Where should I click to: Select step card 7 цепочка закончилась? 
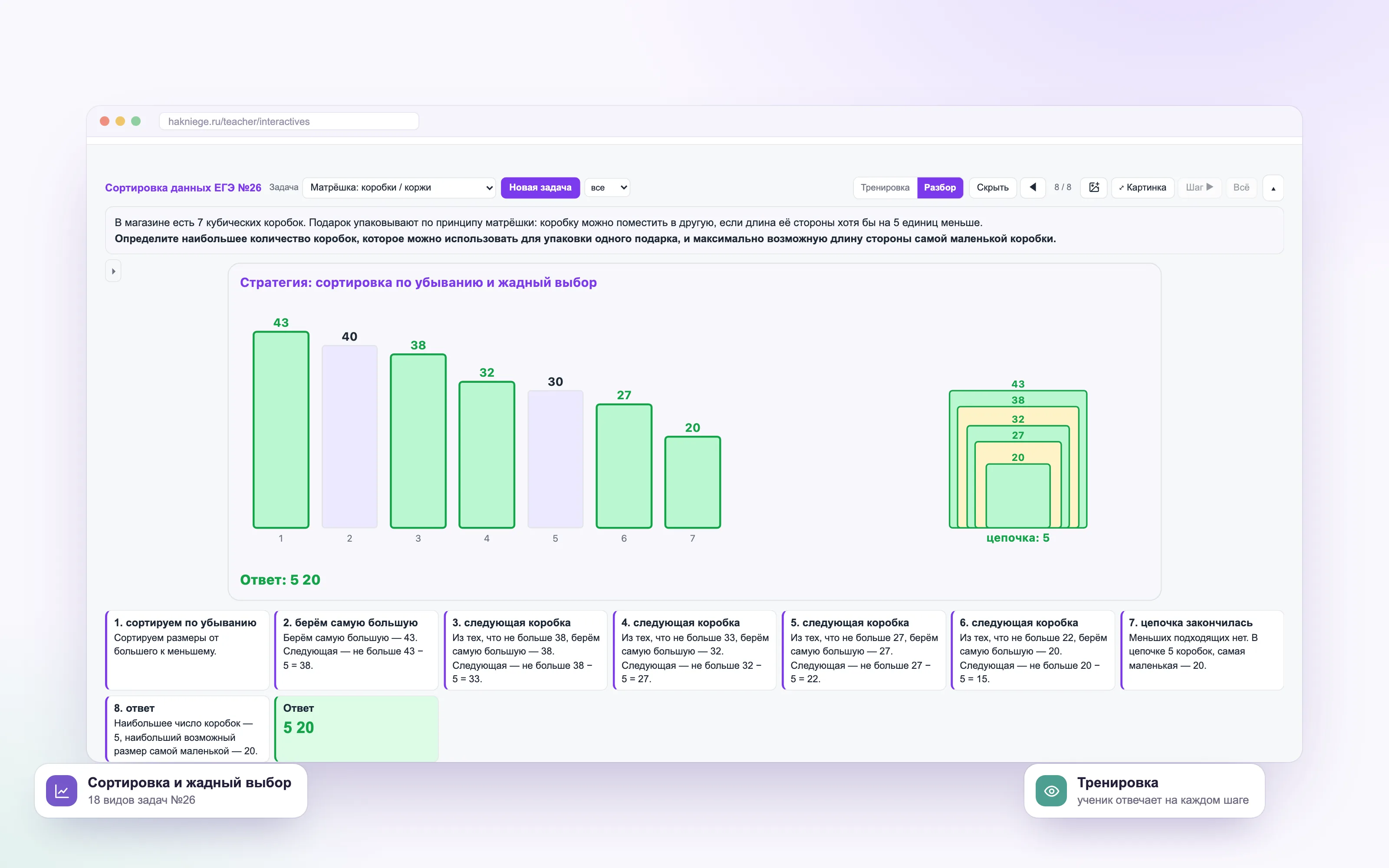pos(1202,650)
